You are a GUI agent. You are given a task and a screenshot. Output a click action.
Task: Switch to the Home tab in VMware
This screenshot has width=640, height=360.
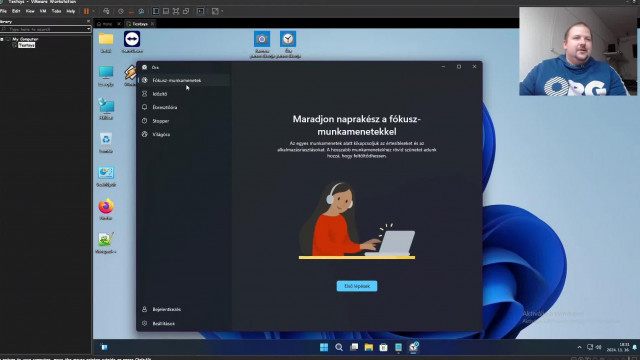click(105, 24)
